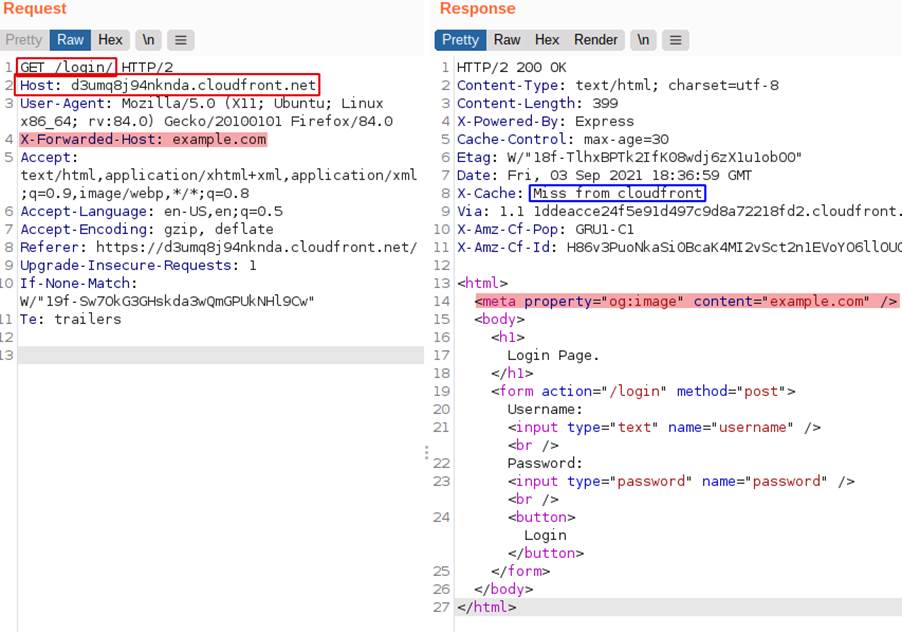This screenshot has height=632, width=902.
Task: Show response in Hex view
Action: (547, 40)
